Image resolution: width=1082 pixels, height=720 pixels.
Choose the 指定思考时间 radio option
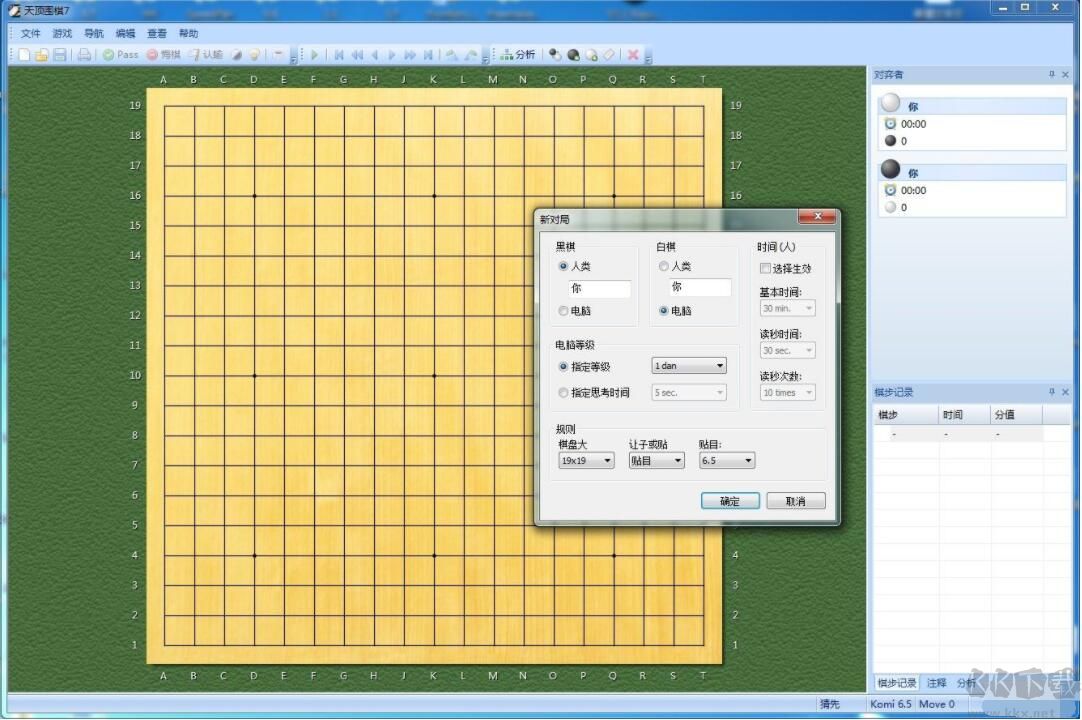(x=564, y=393)
